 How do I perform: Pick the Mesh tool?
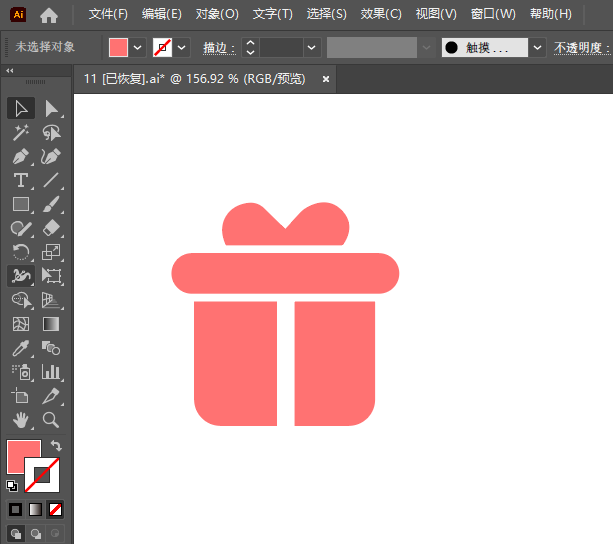21,324
